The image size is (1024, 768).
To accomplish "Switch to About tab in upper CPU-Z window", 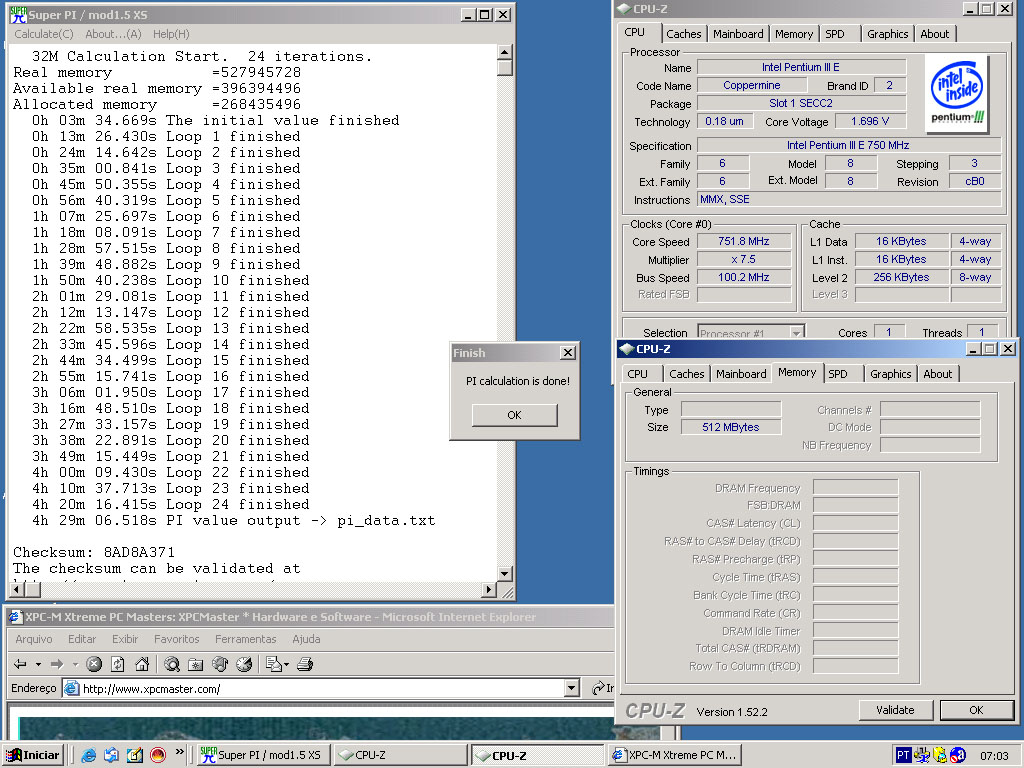I will 935,34.
